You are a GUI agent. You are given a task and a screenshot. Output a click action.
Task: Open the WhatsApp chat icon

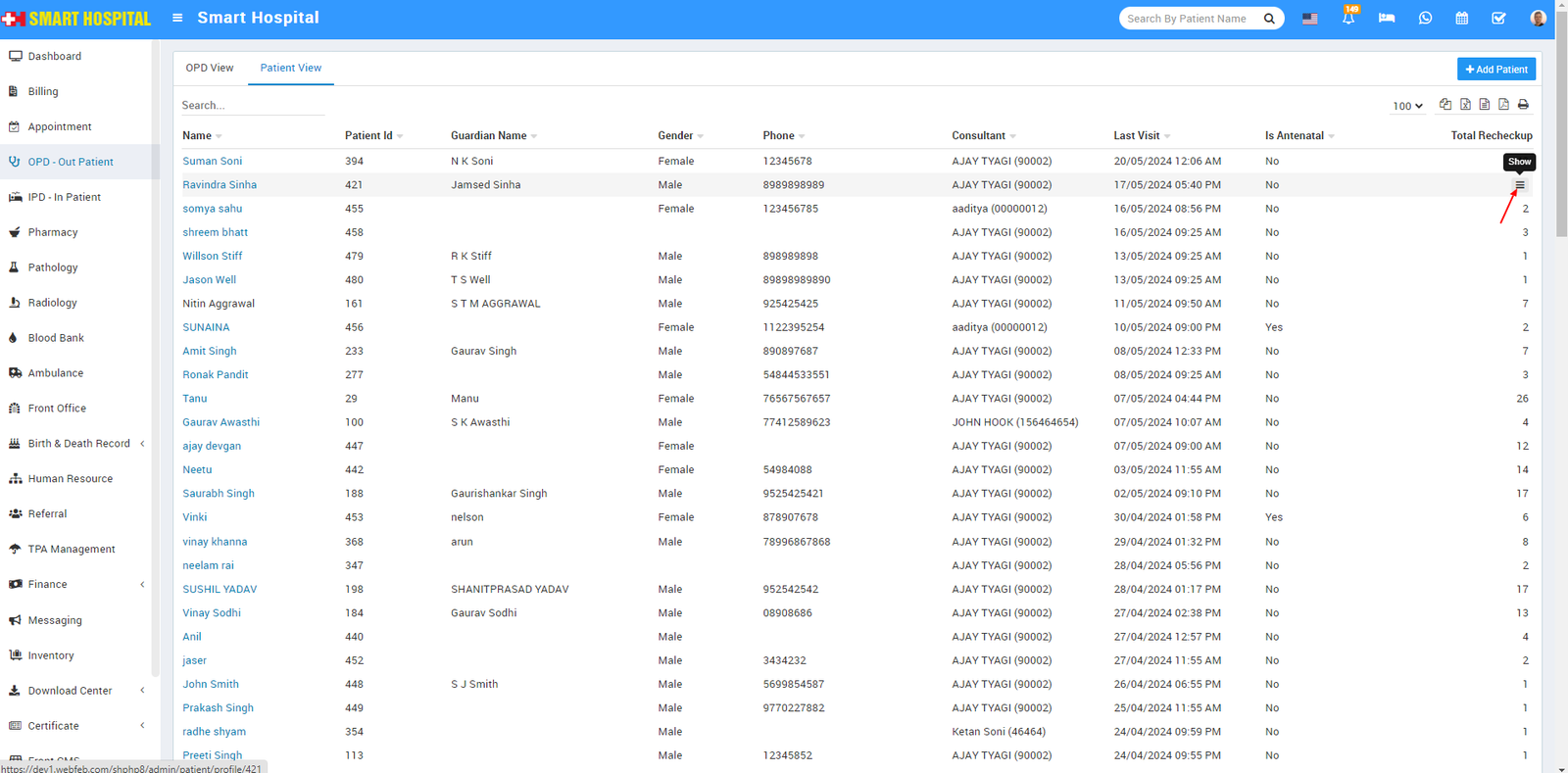1425,19
